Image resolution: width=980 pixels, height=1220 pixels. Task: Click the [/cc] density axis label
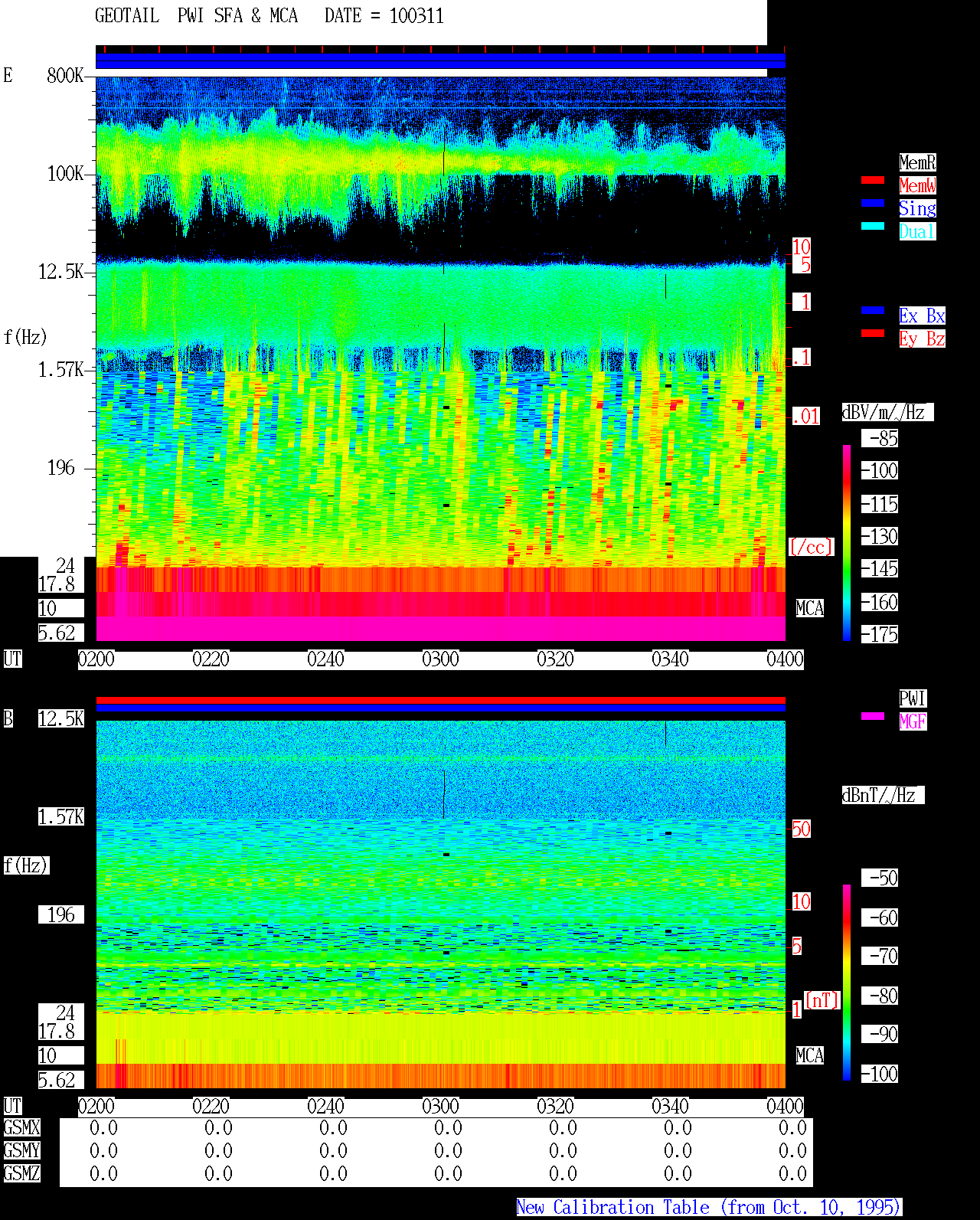pyautogui.click(x=811, y=548)
